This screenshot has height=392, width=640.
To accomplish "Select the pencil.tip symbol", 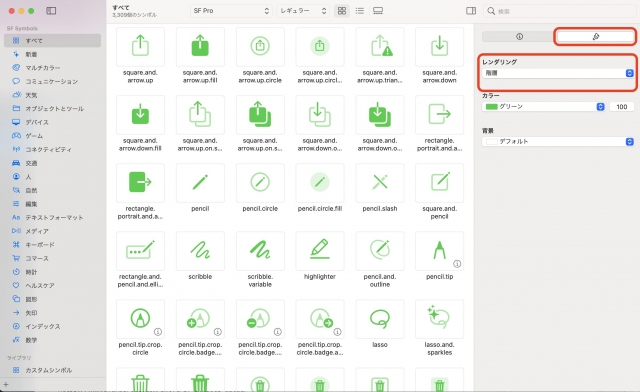I will [440, 251].
